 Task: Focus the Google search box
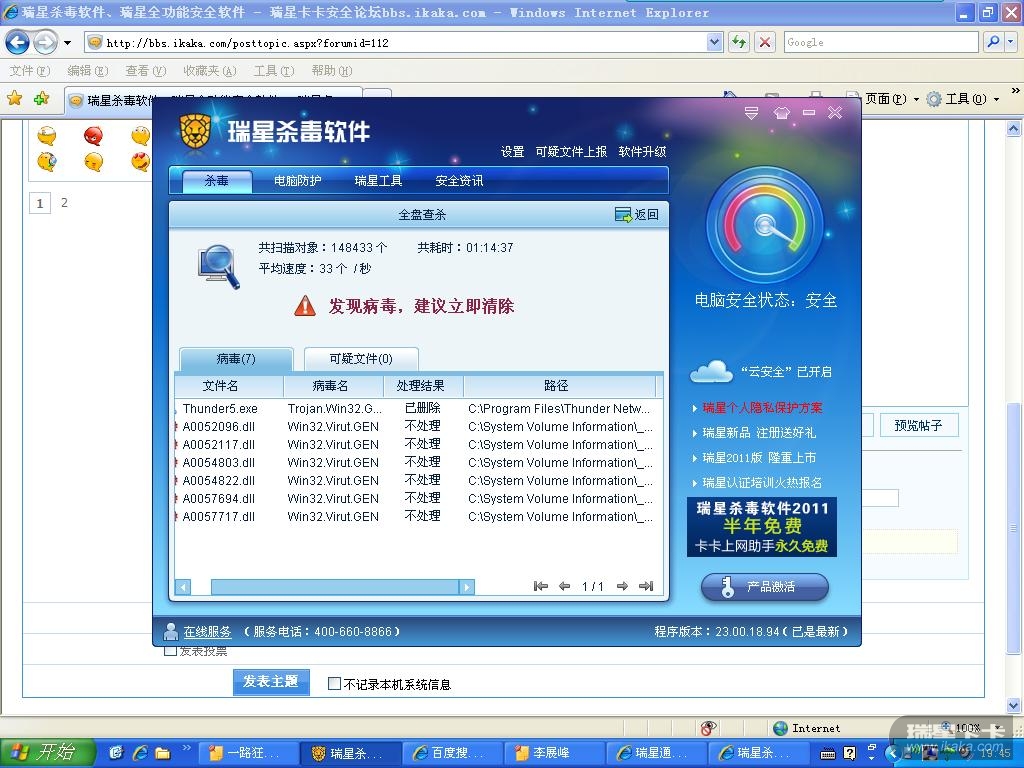pyautogui.click(x=881, y=42)
